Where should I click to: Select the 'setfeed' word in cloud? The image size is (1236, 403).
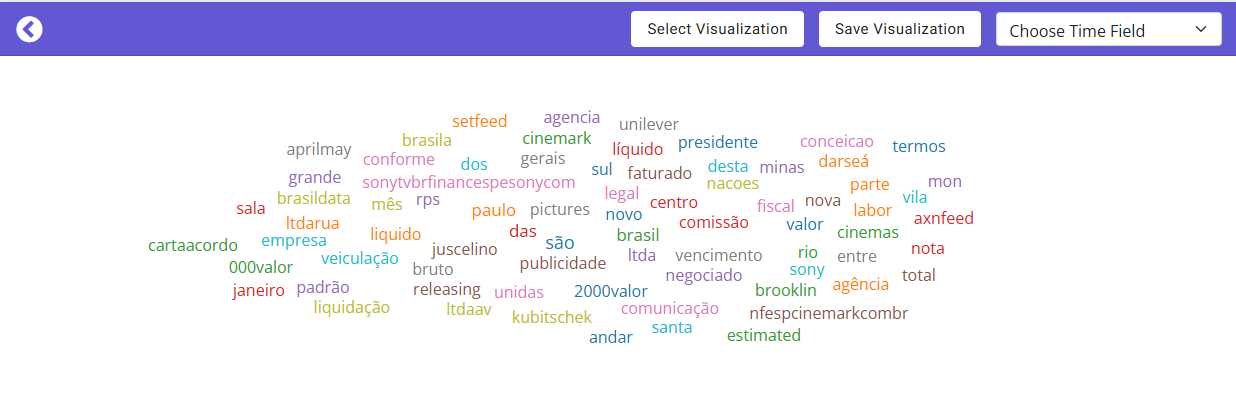pos(480,121)
